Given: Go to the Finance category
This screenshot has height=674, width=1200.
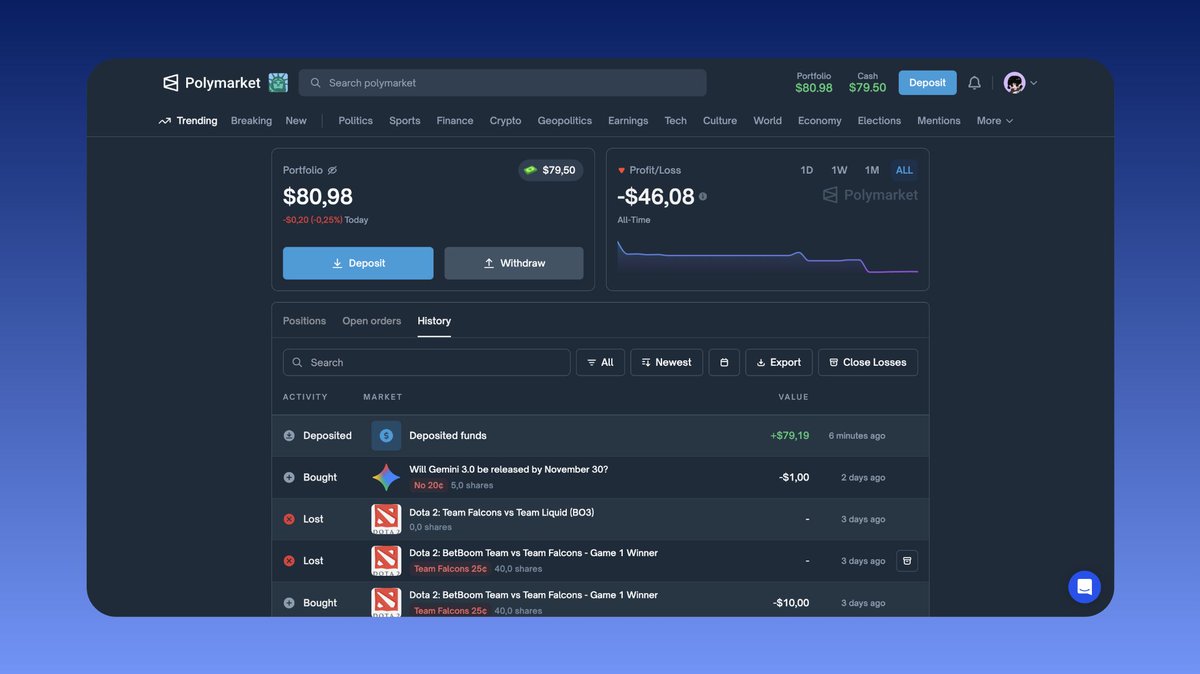Looking at the screenshot, I should click(455, 121).
